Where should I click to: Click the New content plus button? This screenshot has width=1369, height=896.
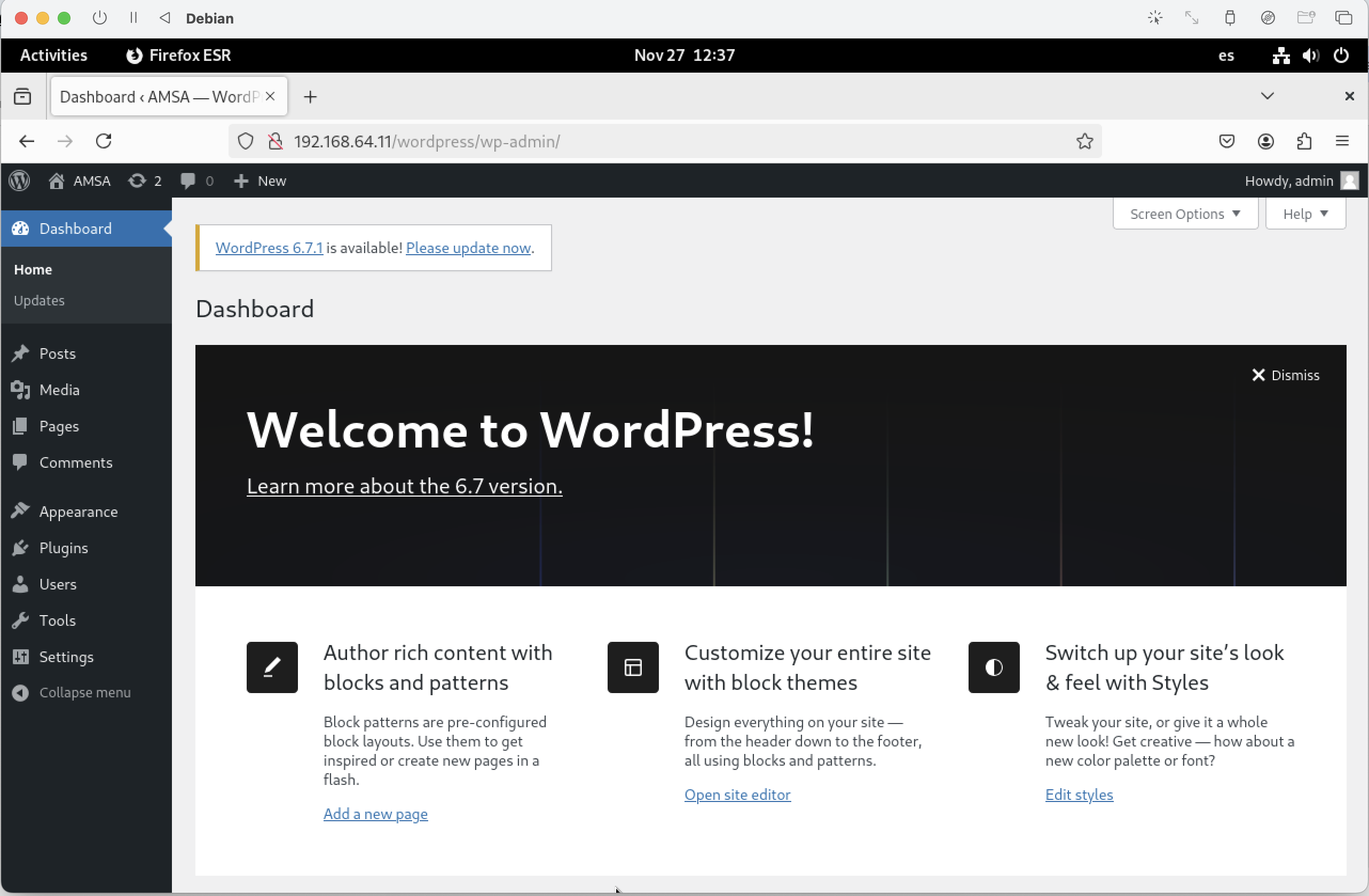click(x=259, y=180)
